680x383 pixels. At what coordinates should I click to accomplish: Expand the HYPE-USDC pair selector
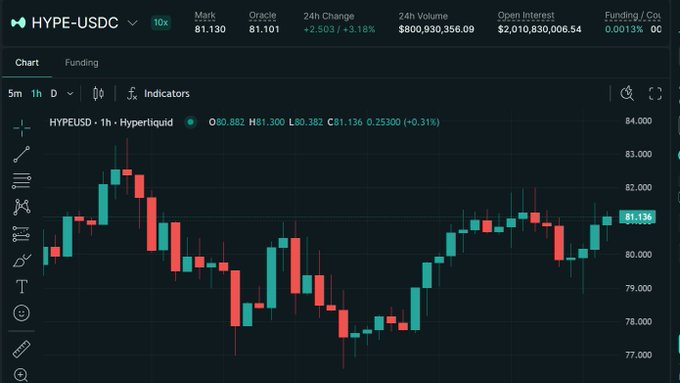(x=133, y=23)
